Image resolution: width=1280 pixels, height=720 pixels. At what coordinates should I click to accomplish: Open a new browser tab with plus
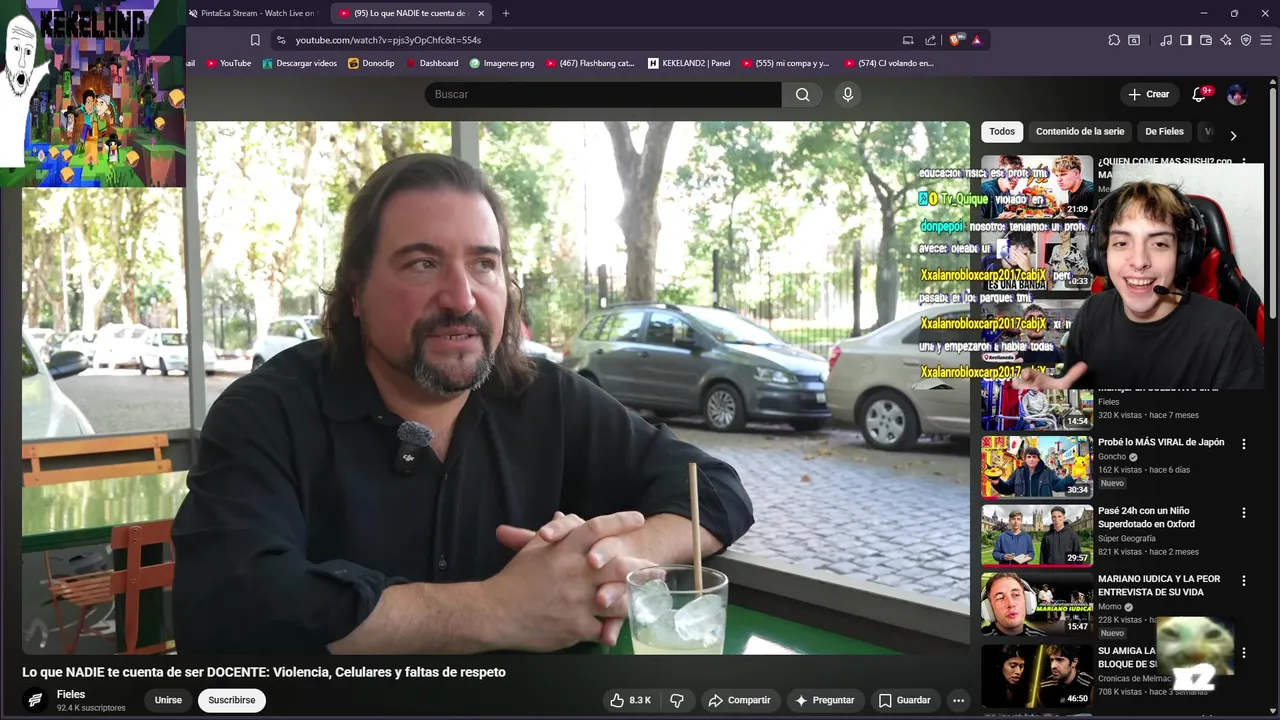(x=506, y=13)
